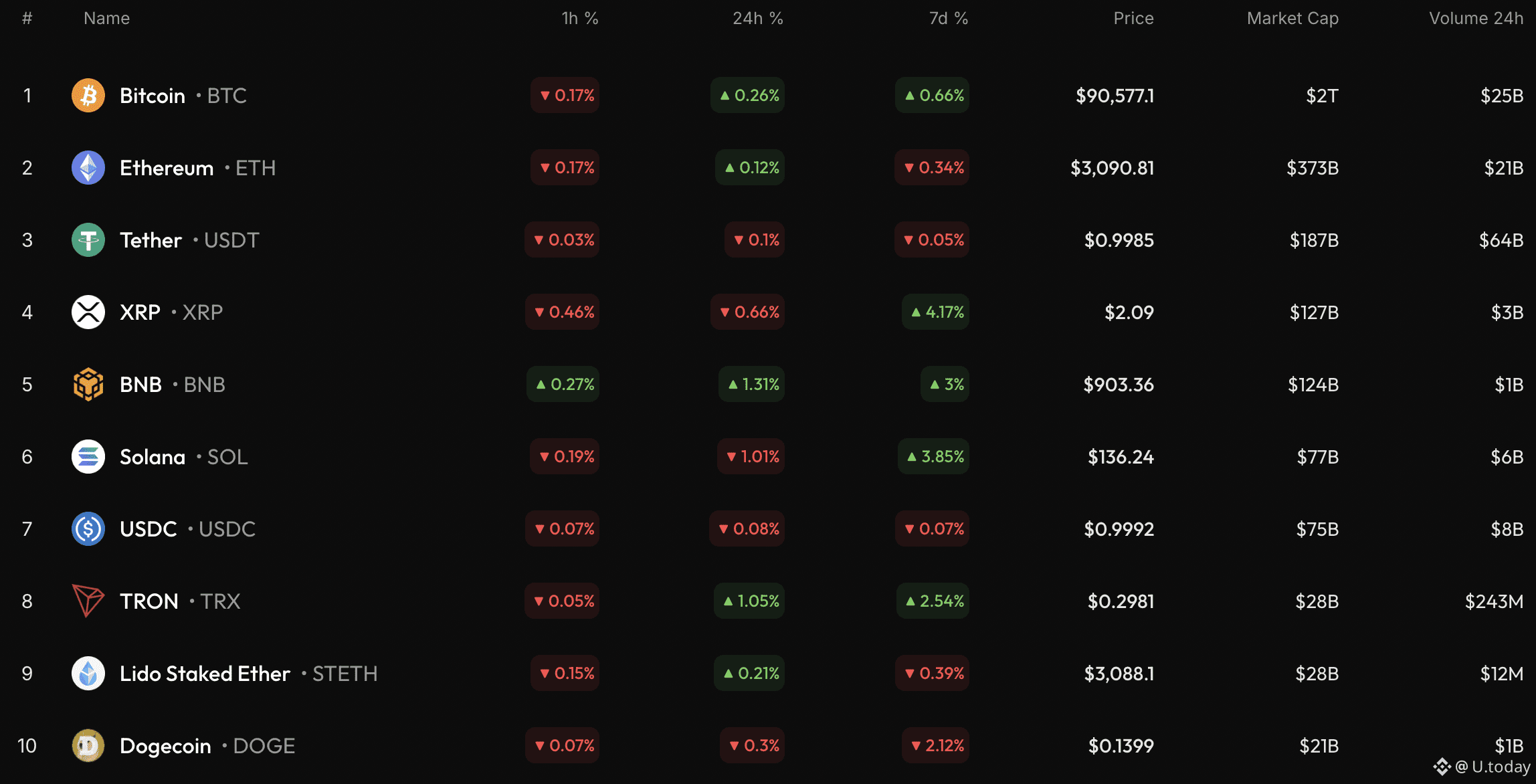The image size is (1536, 784).
Task: Select the Ethereum diamond icon
Action: click(88, 167)
